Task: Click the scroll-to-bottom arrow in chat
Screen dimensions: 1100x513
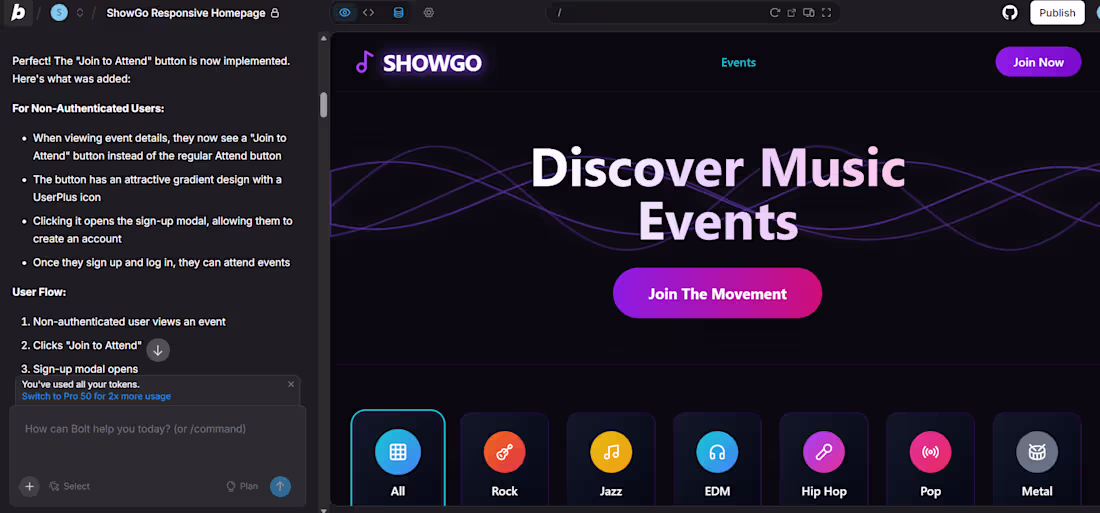Action: click(158, 350)
